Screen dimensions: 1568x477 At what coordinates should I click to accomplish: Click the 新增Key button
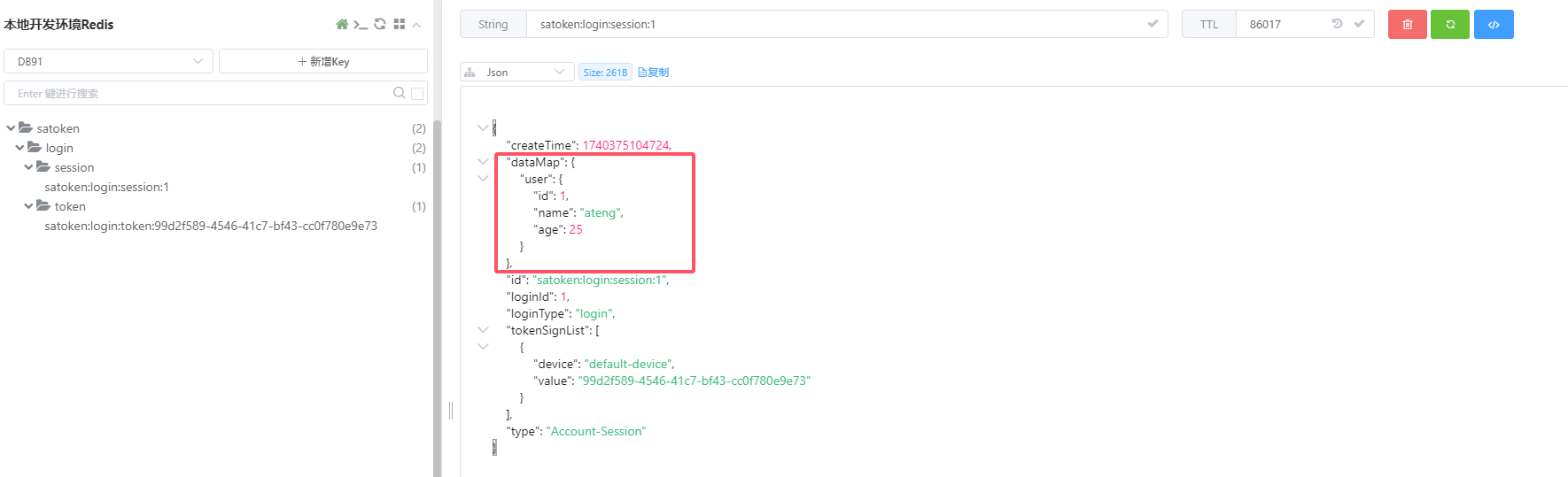click(x=323, y=61)
